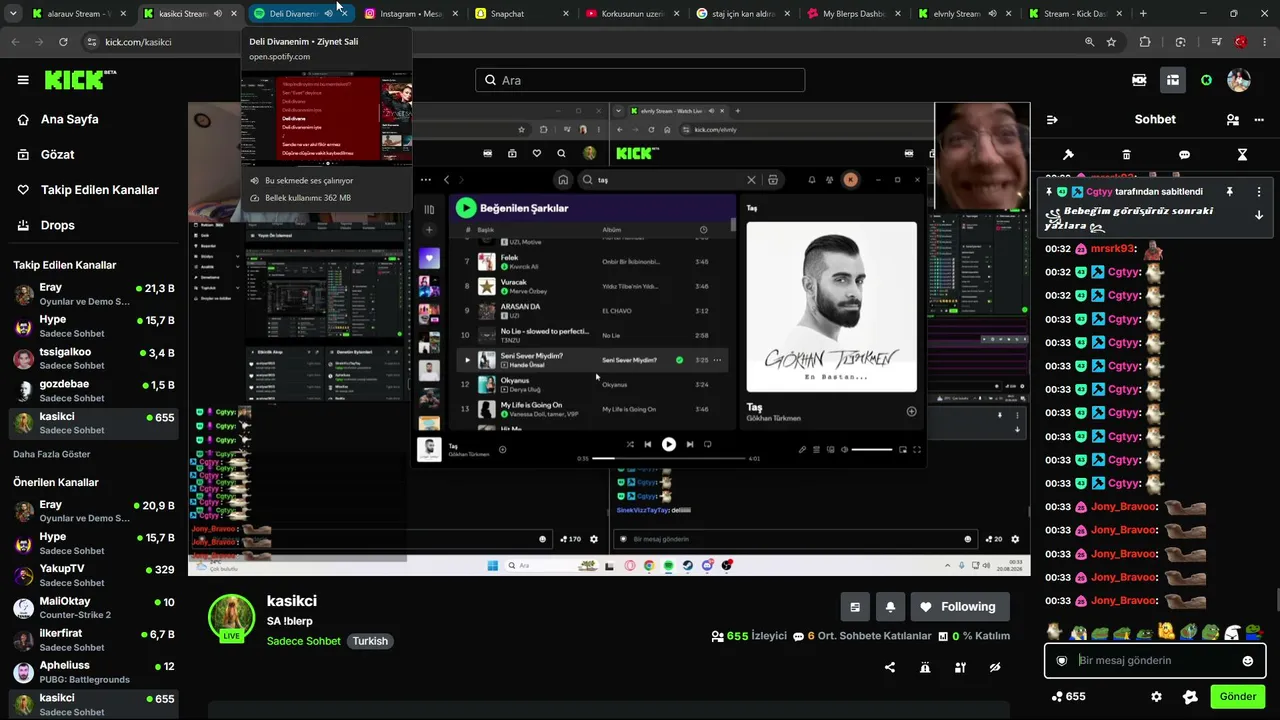Click the zoom magnifier icon in the address bar
The image size is (1280, 720).
pos(1089,42)
